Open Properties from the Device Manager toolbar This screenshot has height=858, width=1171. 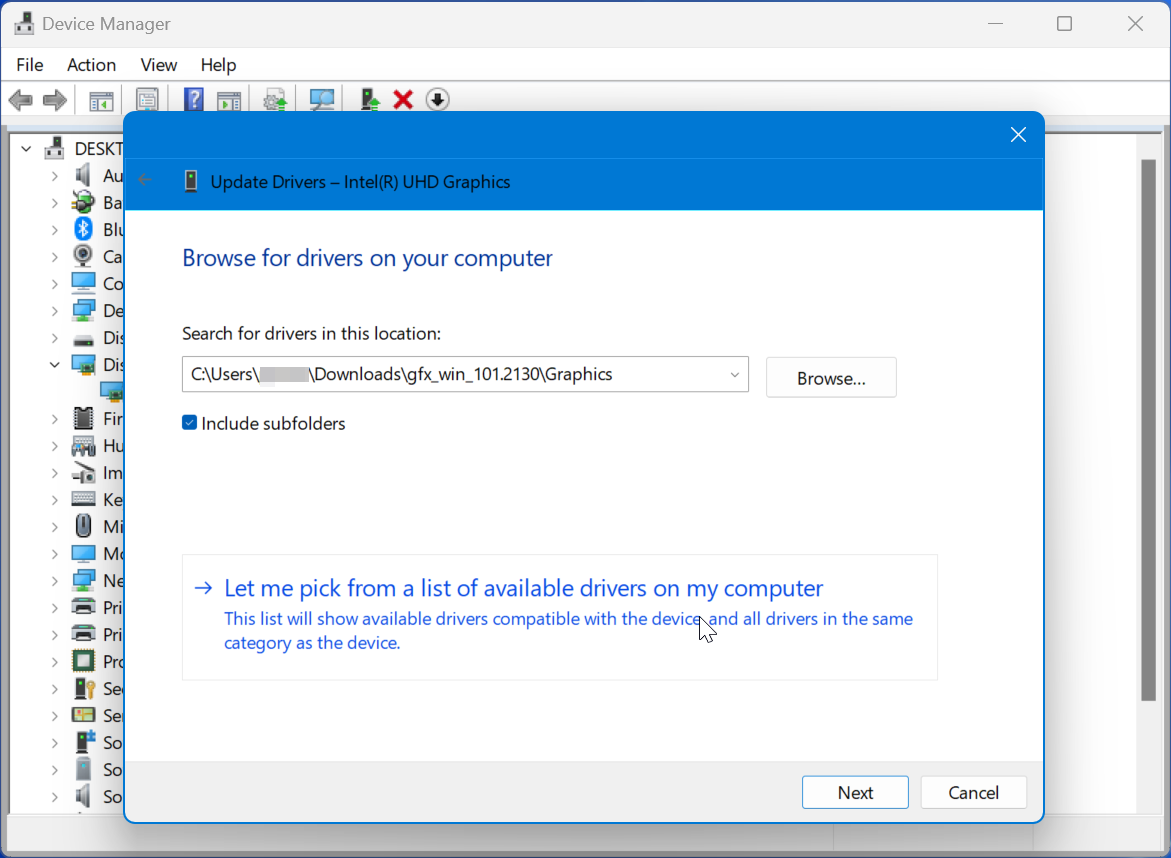point(147,99)
